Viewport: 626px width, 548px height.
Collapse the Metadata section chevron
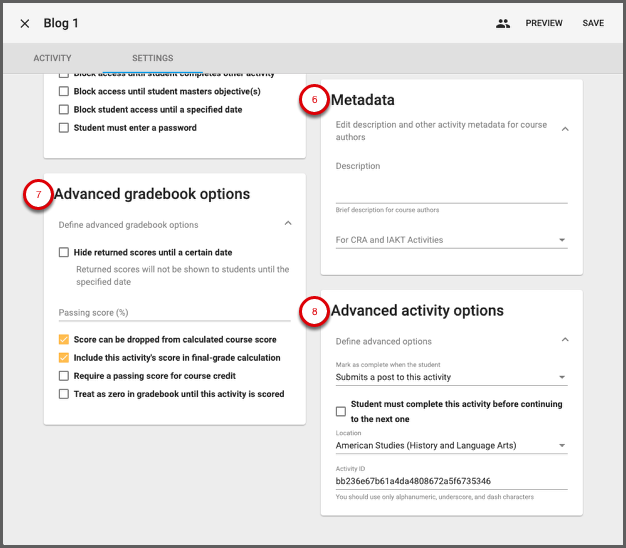564,129
